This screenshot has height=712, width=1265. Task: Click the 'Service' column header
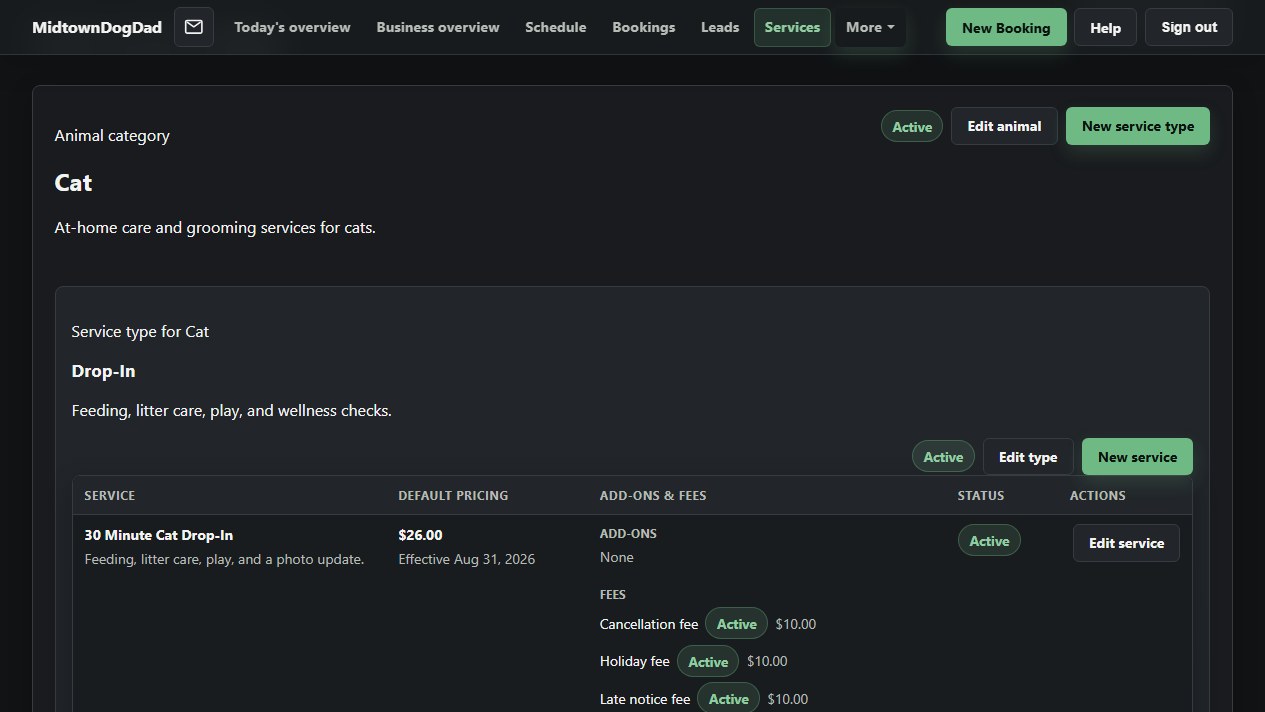(x=109, y=495)
